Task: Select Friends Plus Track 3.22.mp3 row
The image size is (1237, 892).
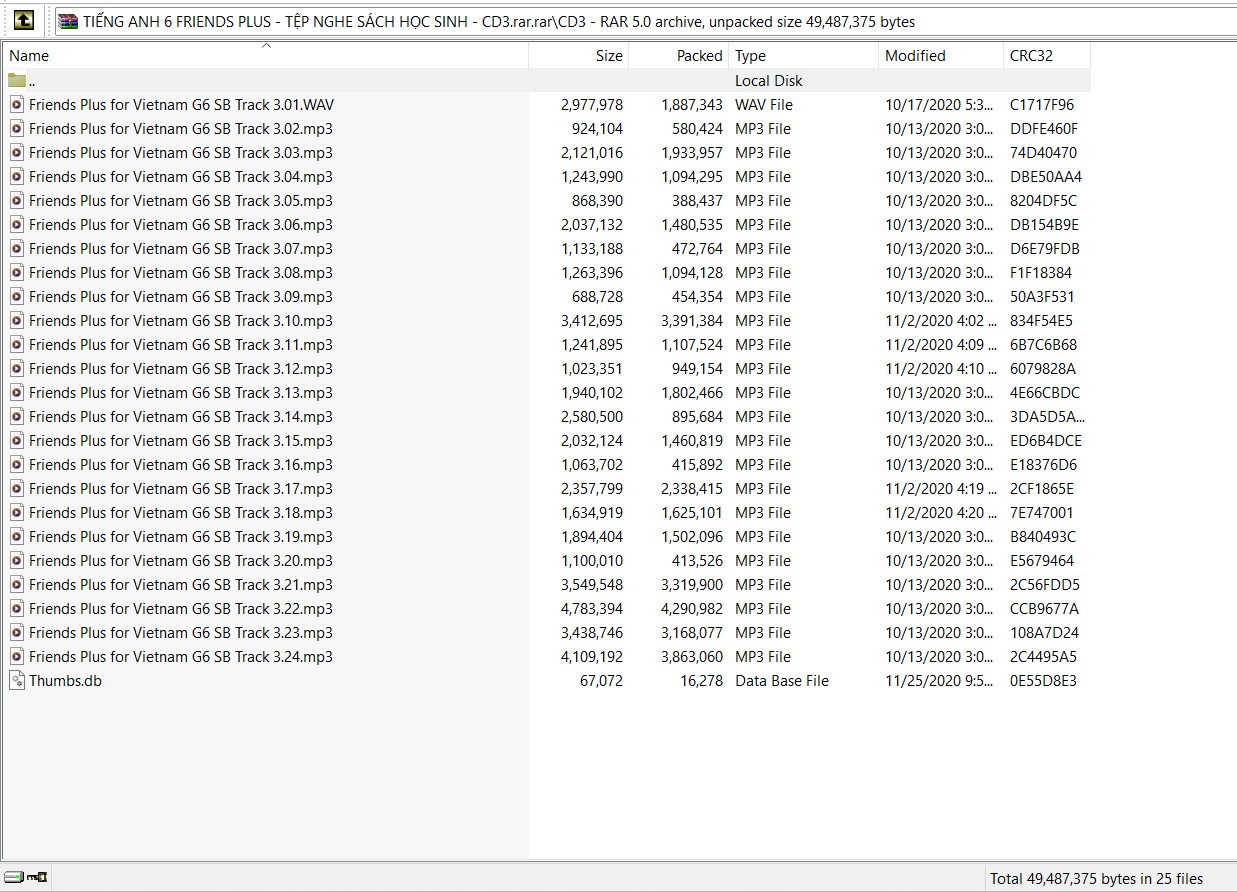Action: click(x=180, y=609)
